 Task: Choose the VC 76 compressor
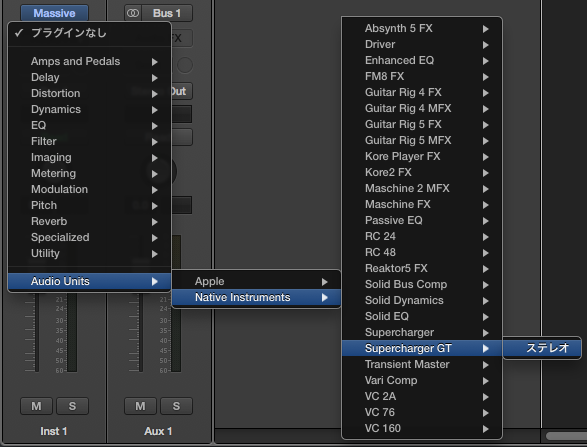(x=422, y=413)
